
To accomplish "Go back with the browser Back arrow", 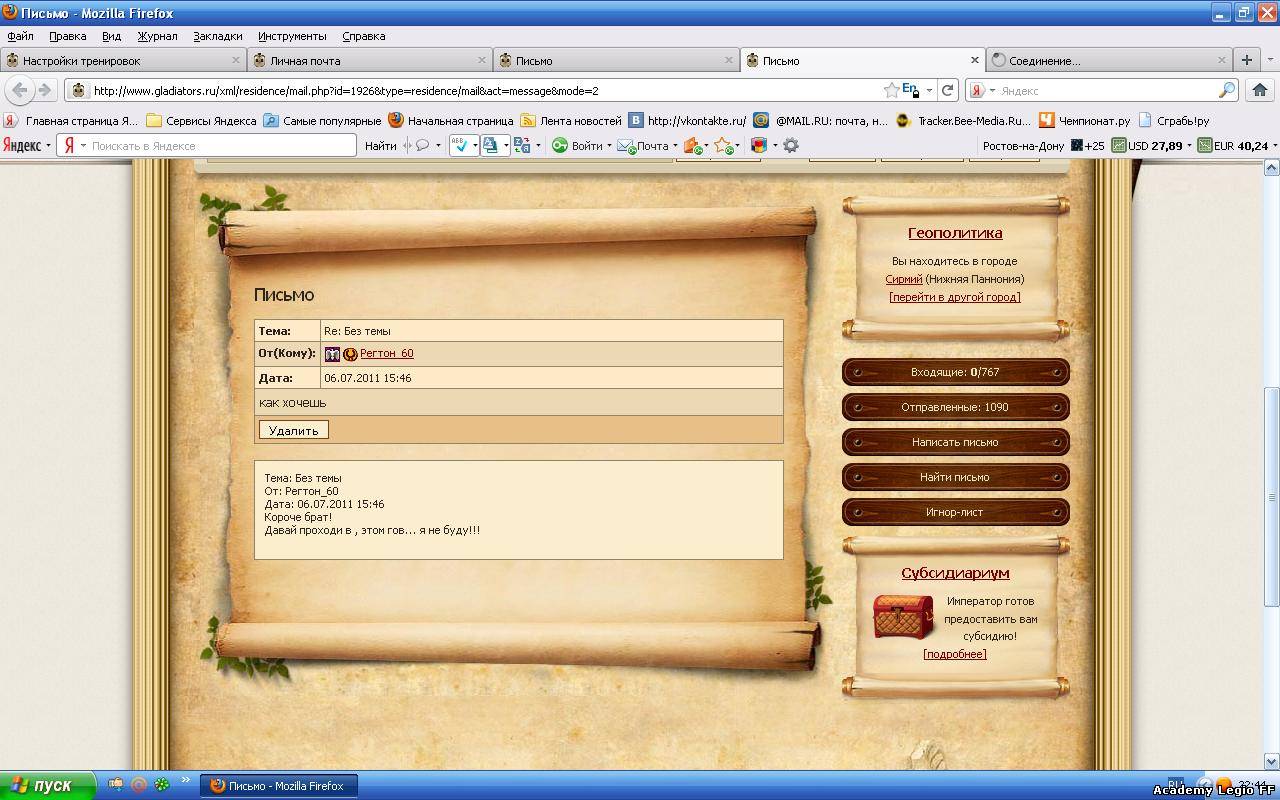I will tap(19, 90).
